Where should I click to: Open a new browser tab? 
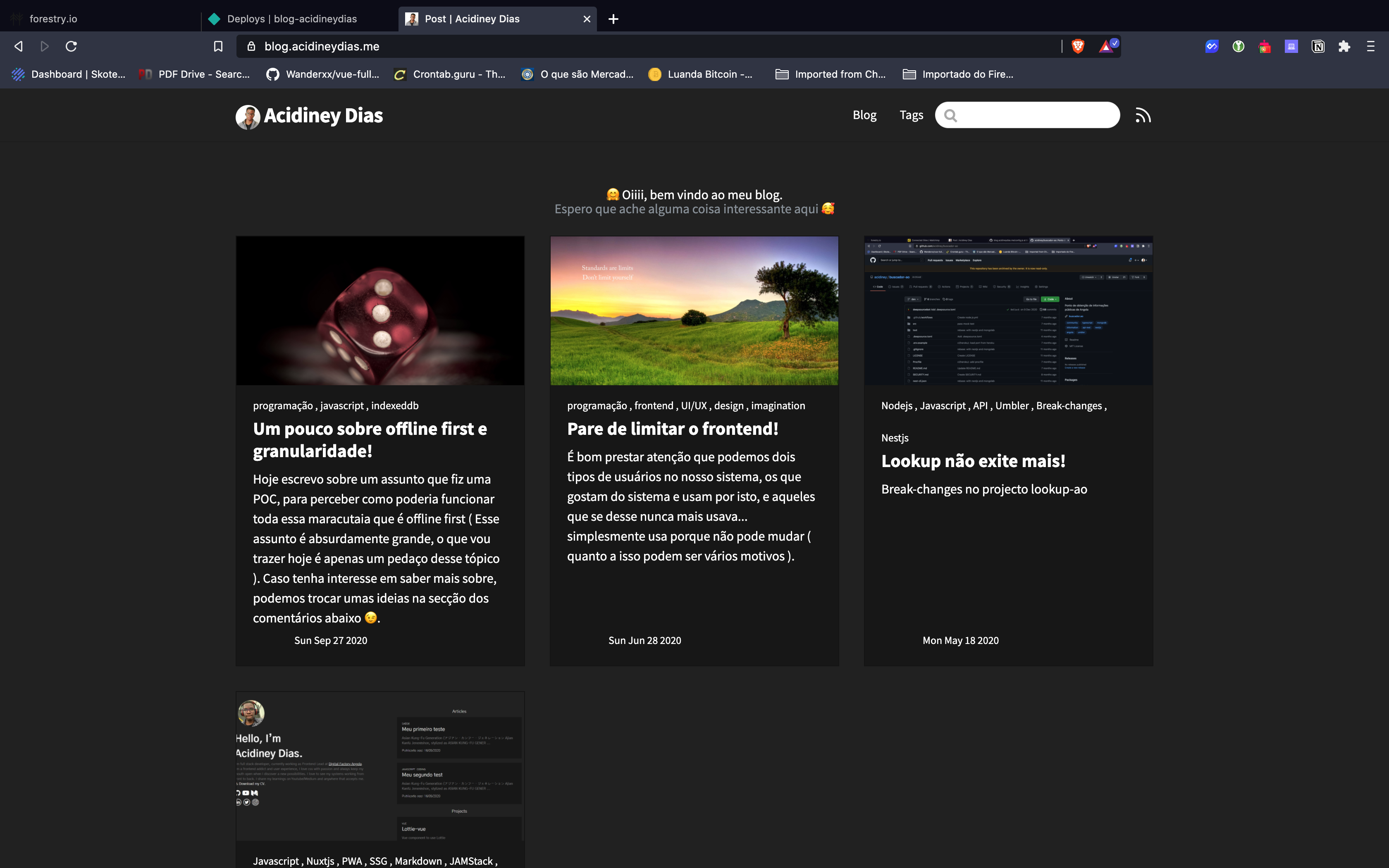pyautogui.click(x=613, y=19)
